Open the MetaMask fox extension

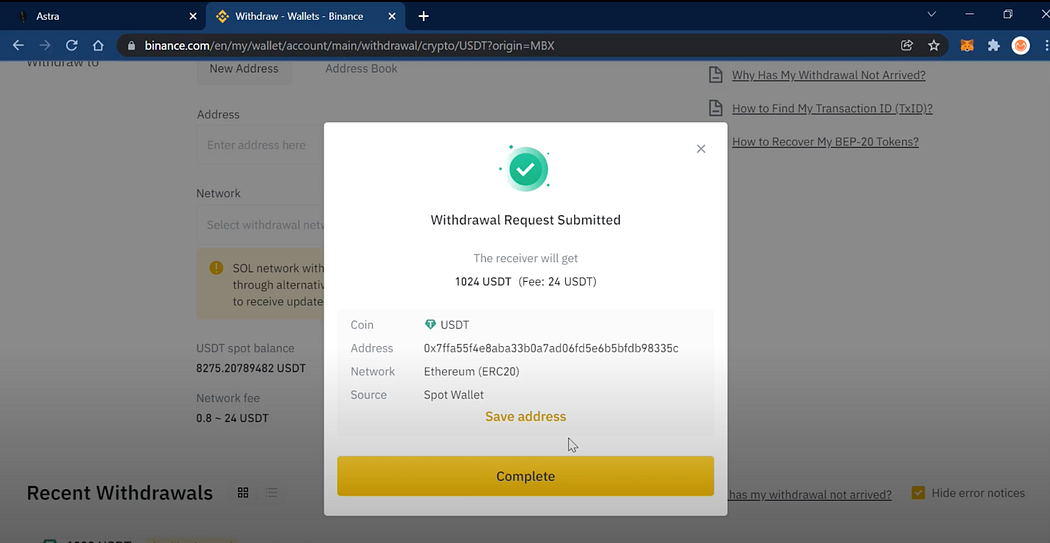tap(968, 46)
